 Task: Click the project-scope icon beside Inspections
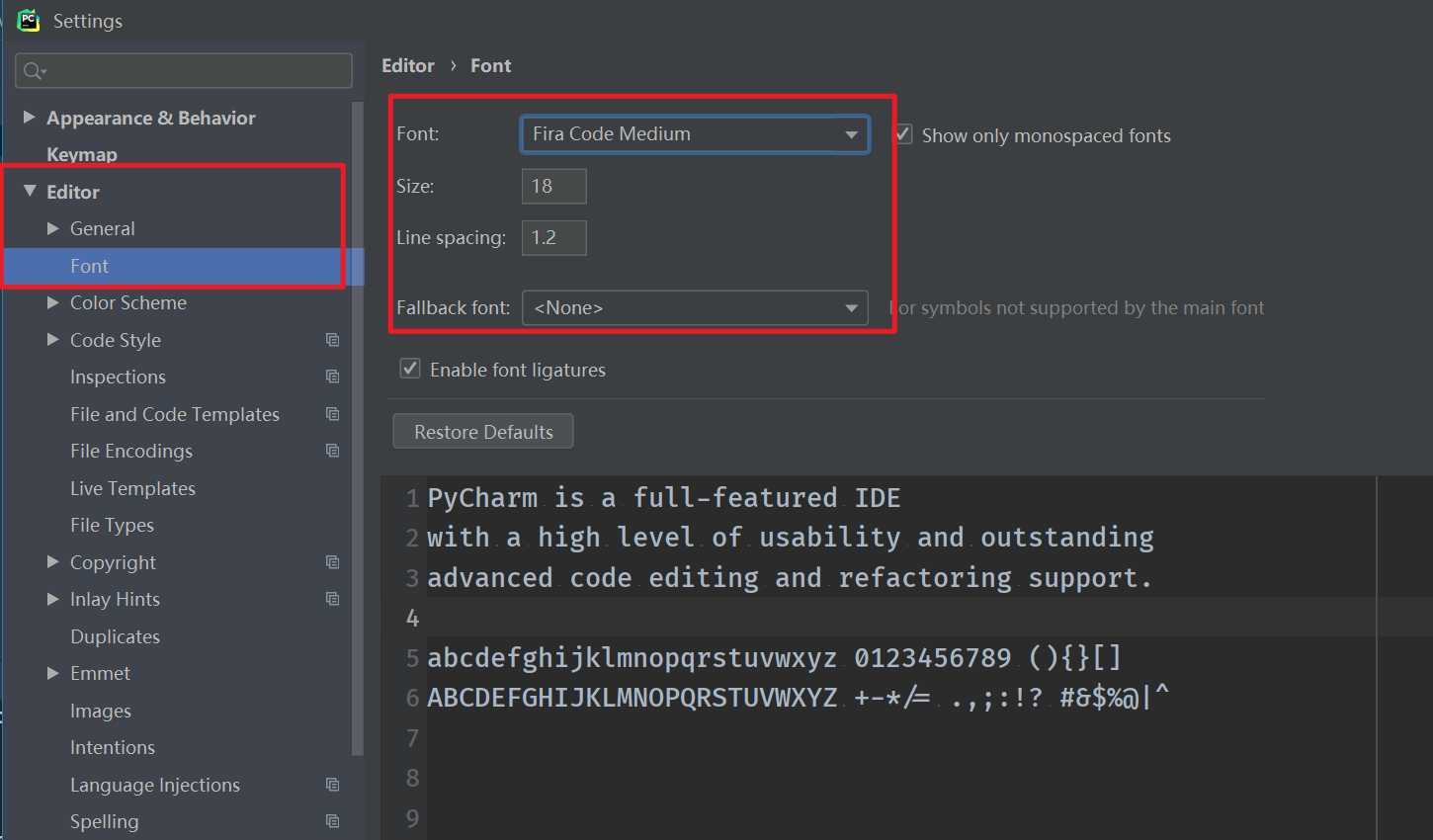point(332,377)
